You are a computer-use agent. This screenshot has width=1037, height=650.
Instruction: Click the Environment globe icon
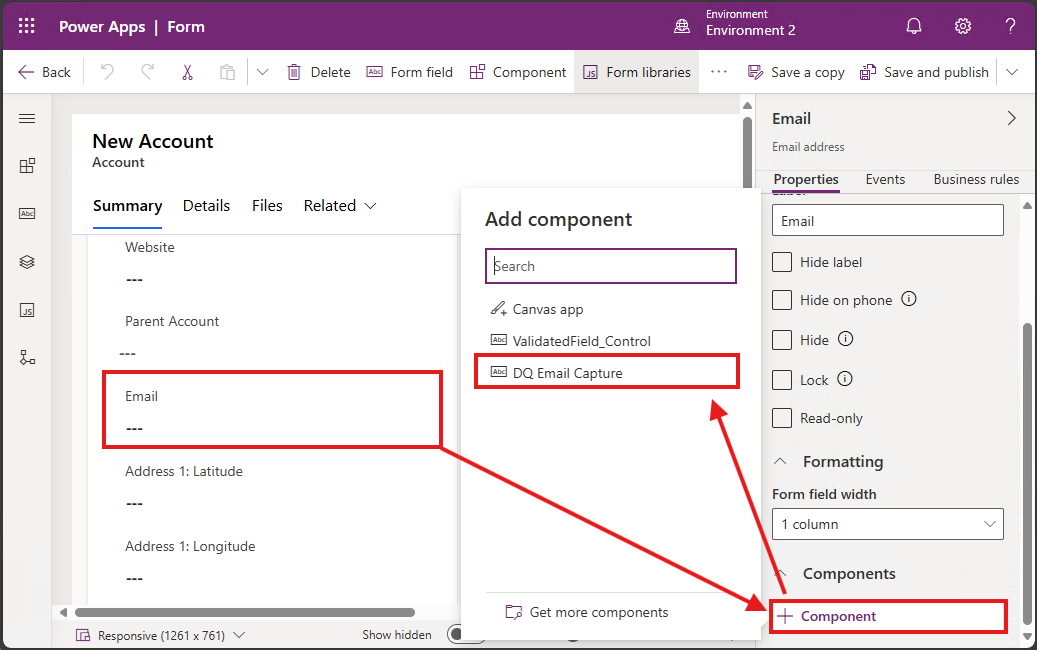682,26
